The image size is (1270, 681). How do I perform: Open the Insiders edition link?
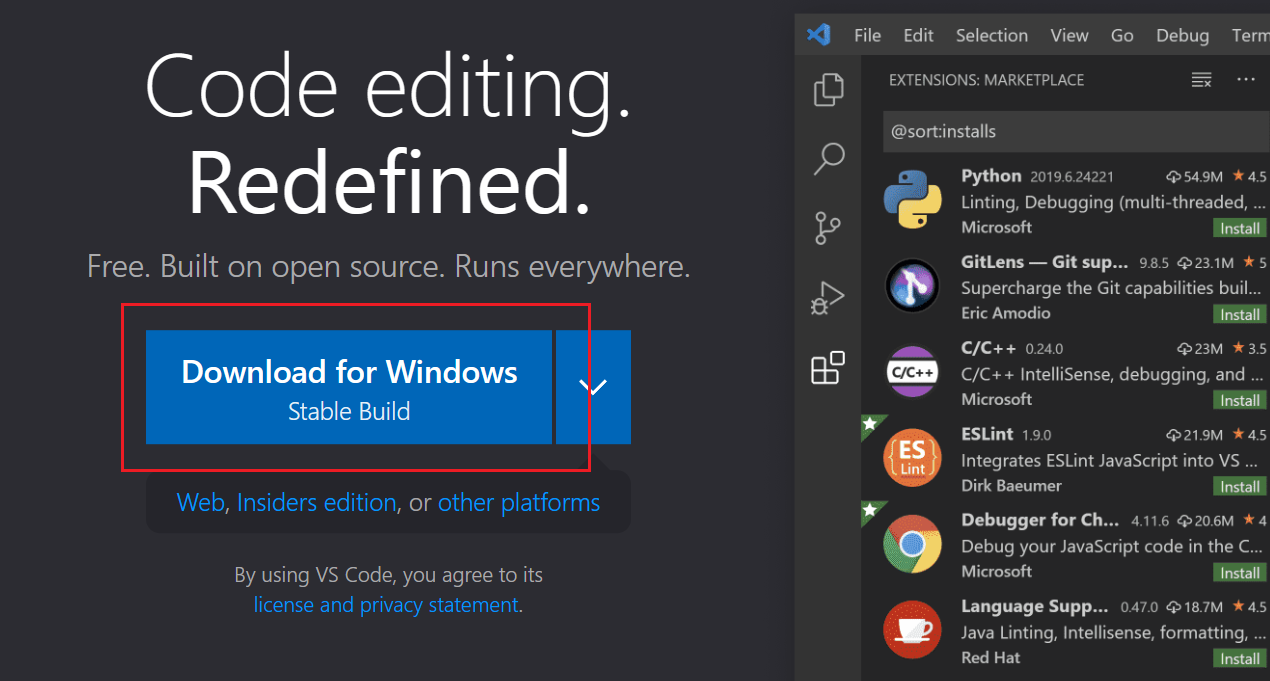click(317, 502)
